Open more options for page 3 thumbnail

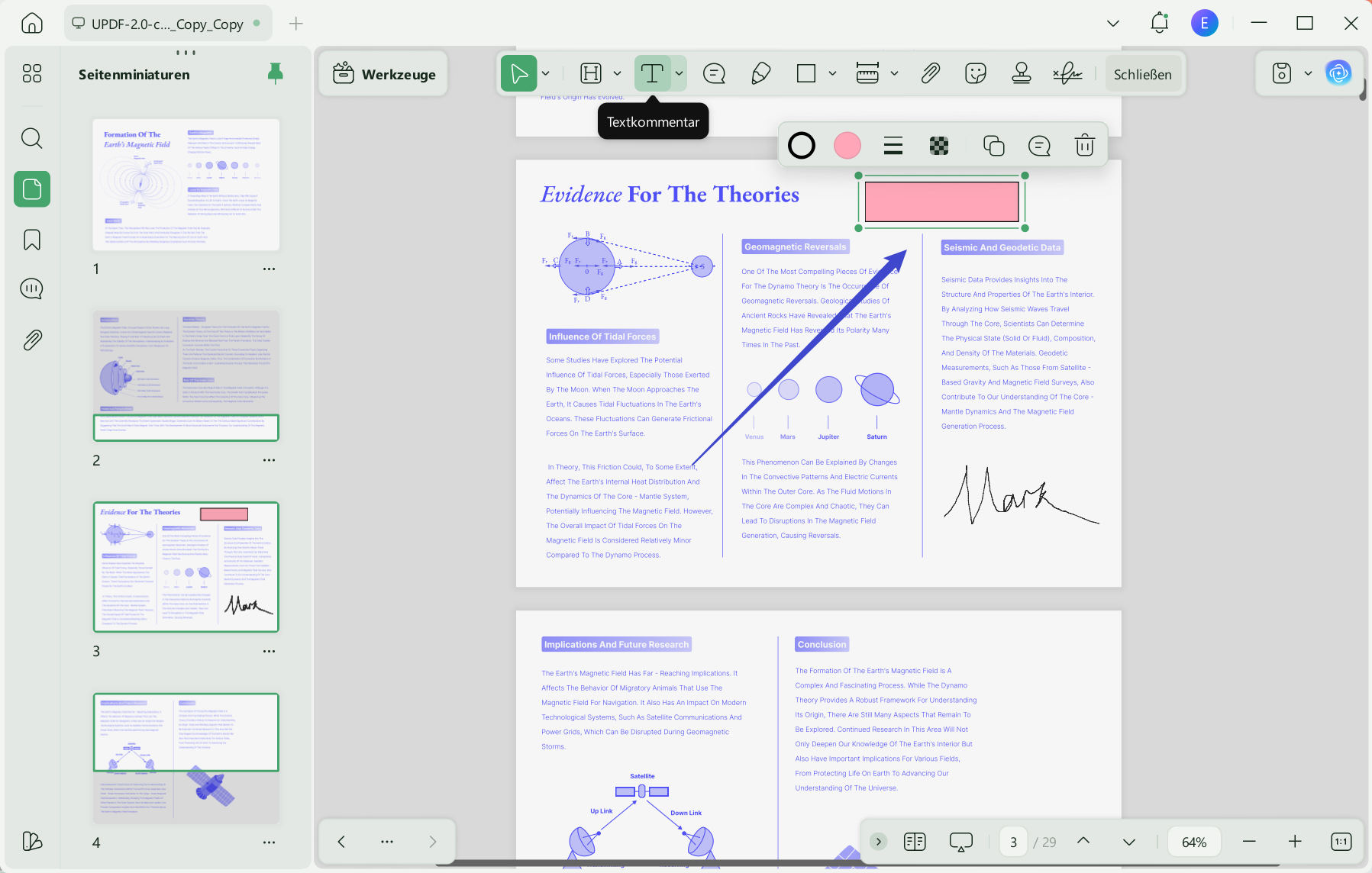point(269,651)
